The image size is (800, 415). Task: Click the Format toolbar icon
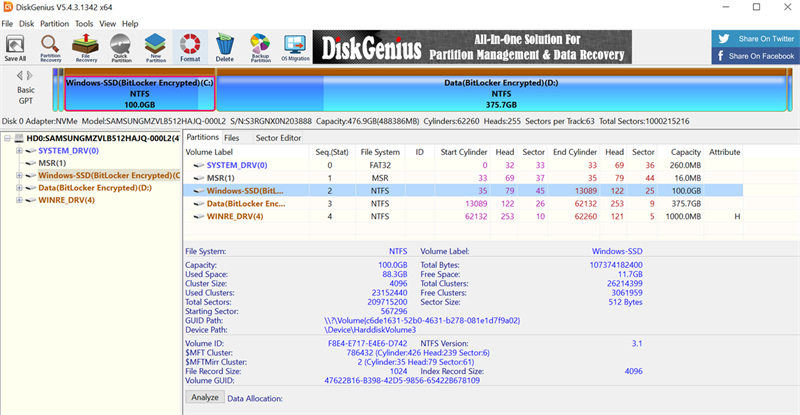click(190, 47)
